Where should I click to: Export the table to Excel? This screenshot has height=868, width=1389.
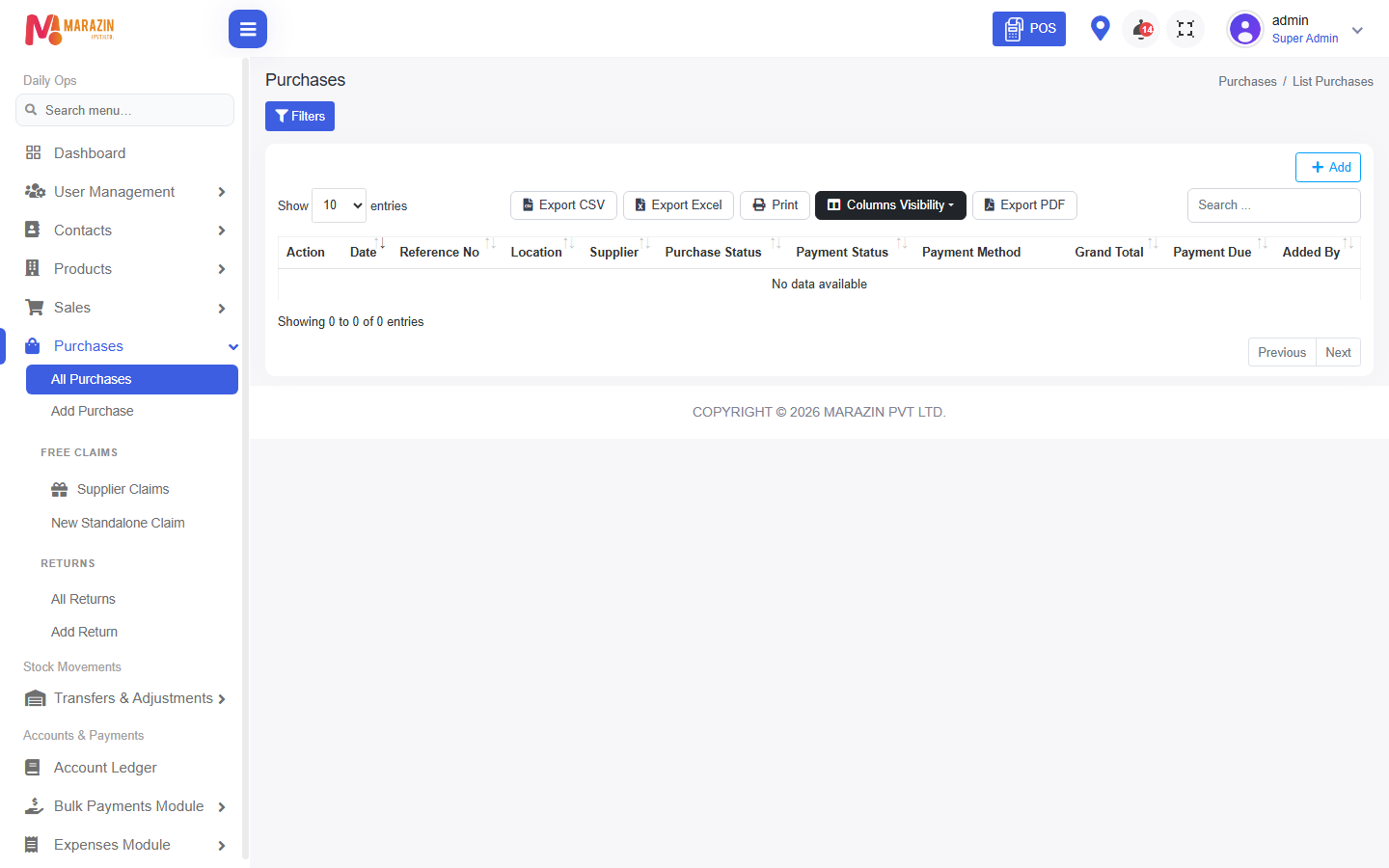[678, 205]
